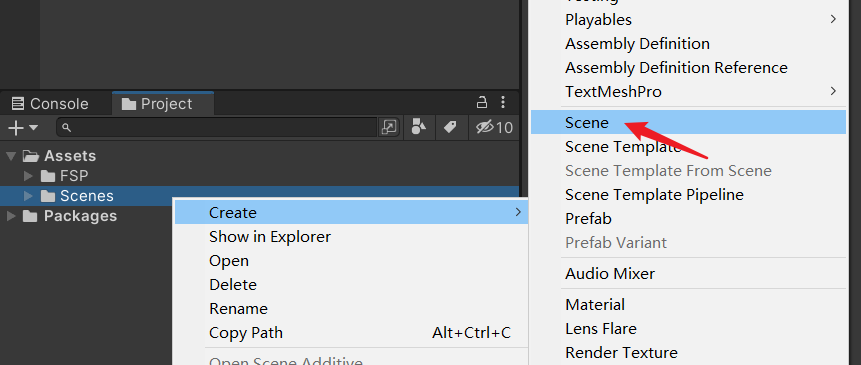Open the Project panel three-dot options menu
The image size is (861, 365).
(x=503, y=103)
